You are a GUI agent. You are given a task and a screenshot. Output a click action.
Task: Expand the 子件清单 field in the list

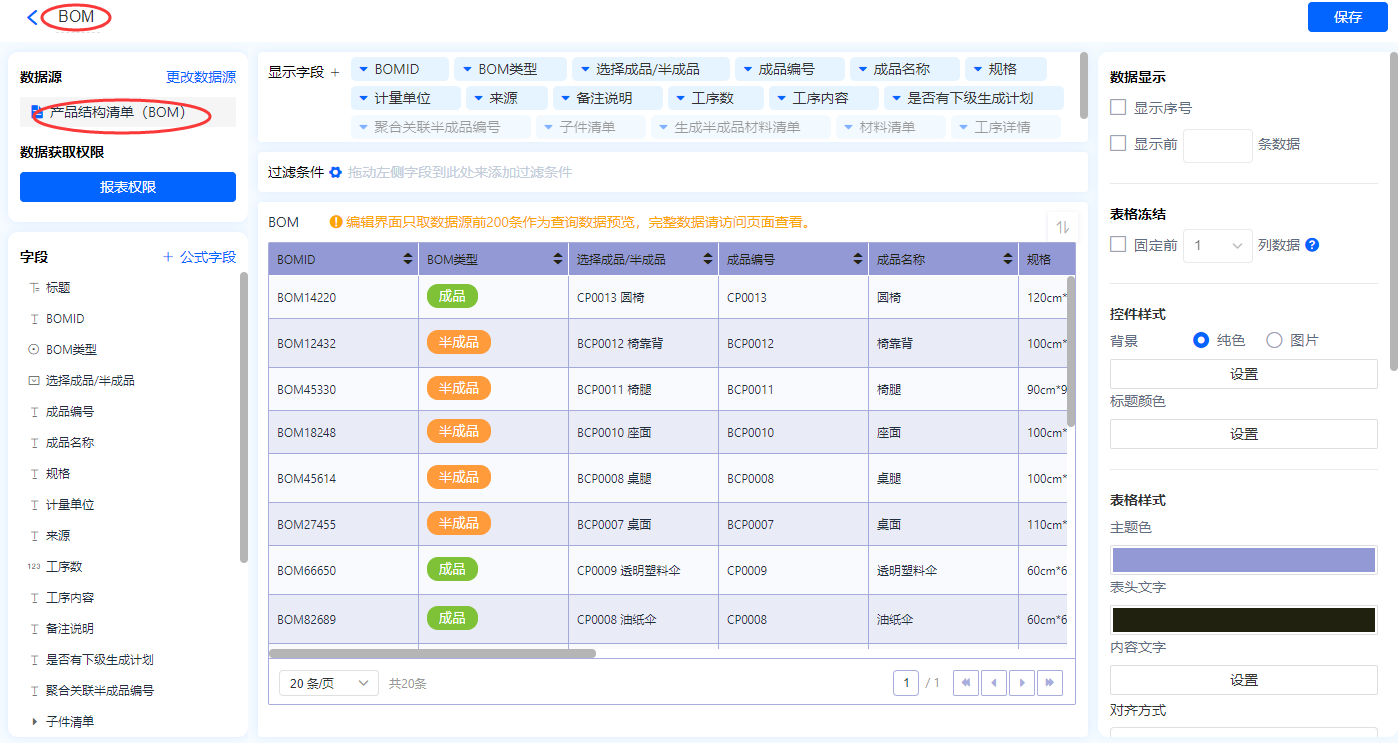(x=35, y=721)
